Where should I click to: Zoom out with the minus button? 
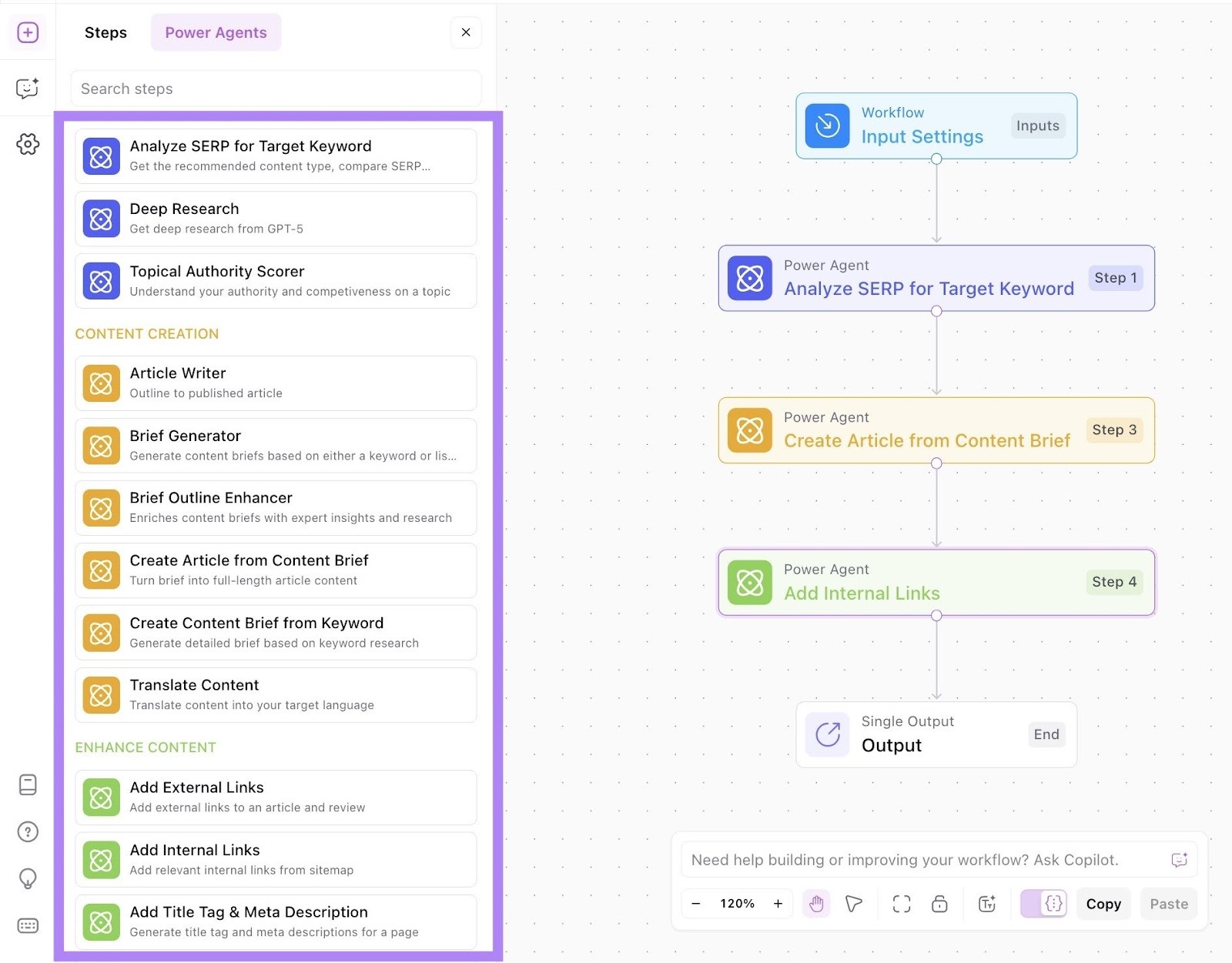(696, 904)
